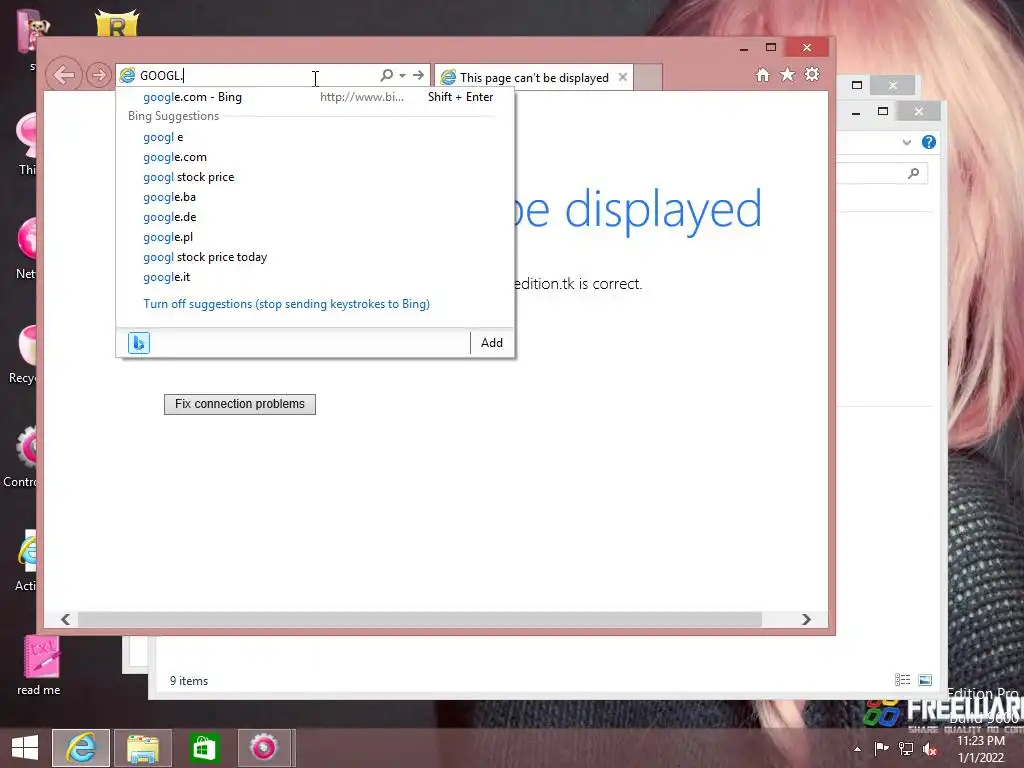Open Help icon in background Explorer window
This screenshot has width=1024, height=768.
929,142
